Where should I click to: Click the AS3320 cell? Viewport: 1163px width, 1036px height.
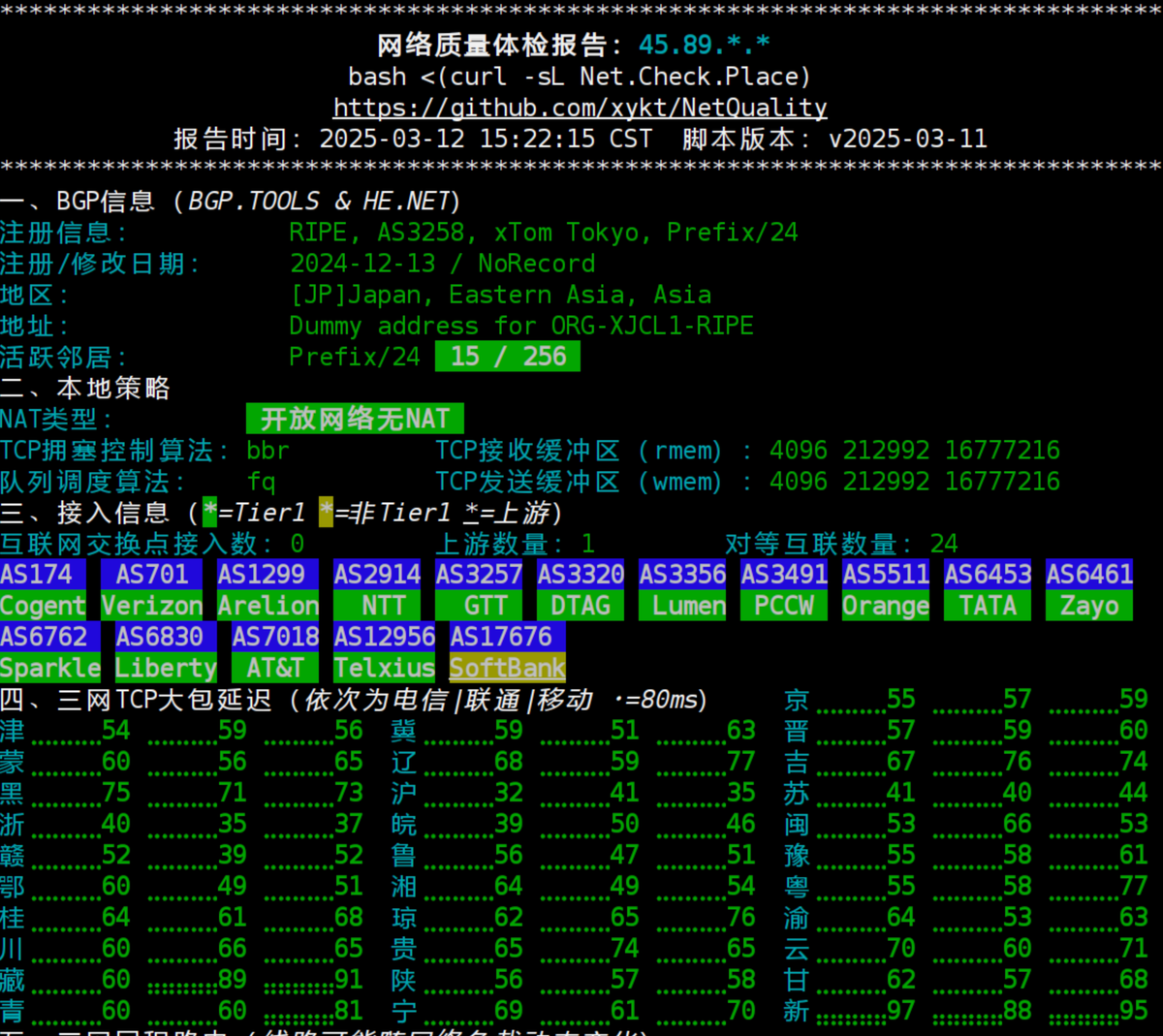coord(581,575)
